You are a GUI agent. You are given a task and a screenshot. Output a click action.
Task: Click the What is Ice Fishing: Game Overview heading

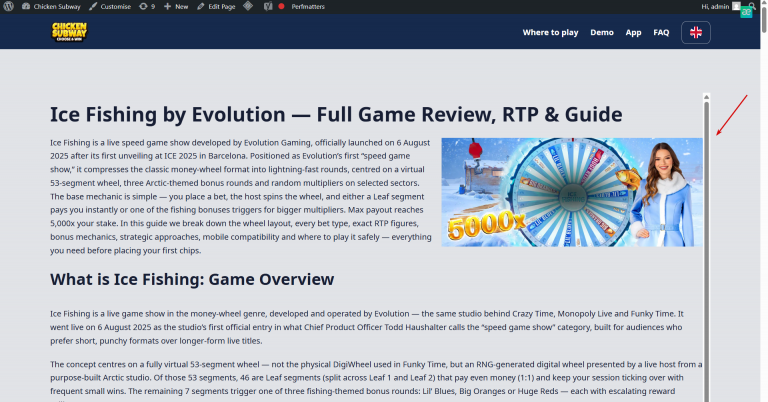coord(192,279)
